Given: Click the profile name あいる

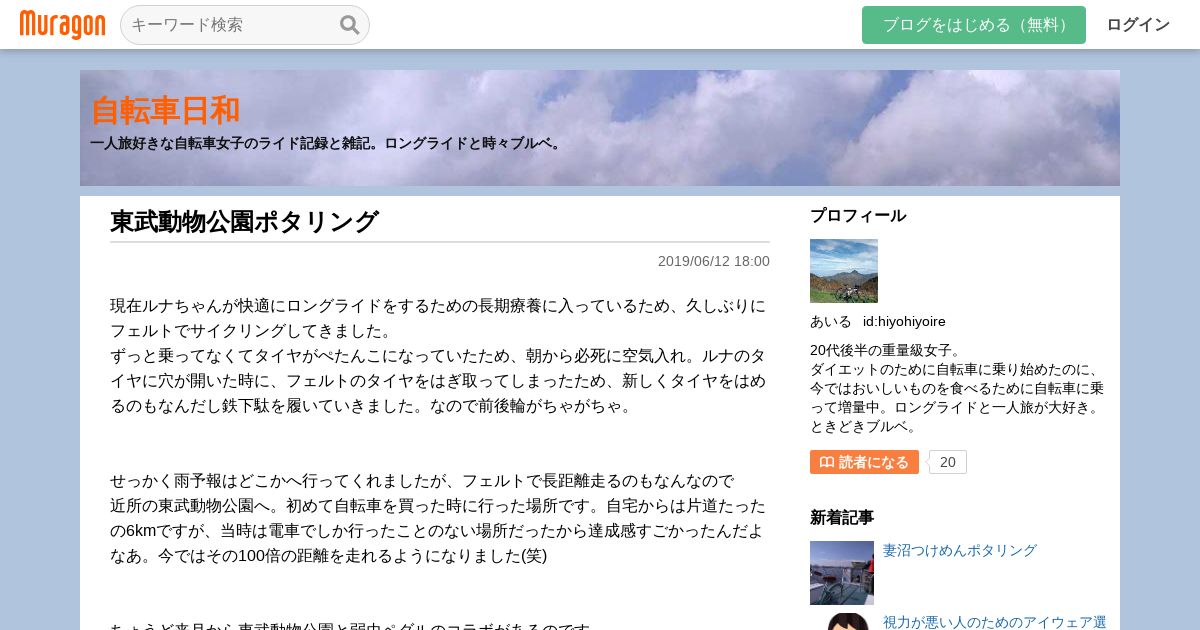Looking at the screenshot, I should tap(831, 321).
